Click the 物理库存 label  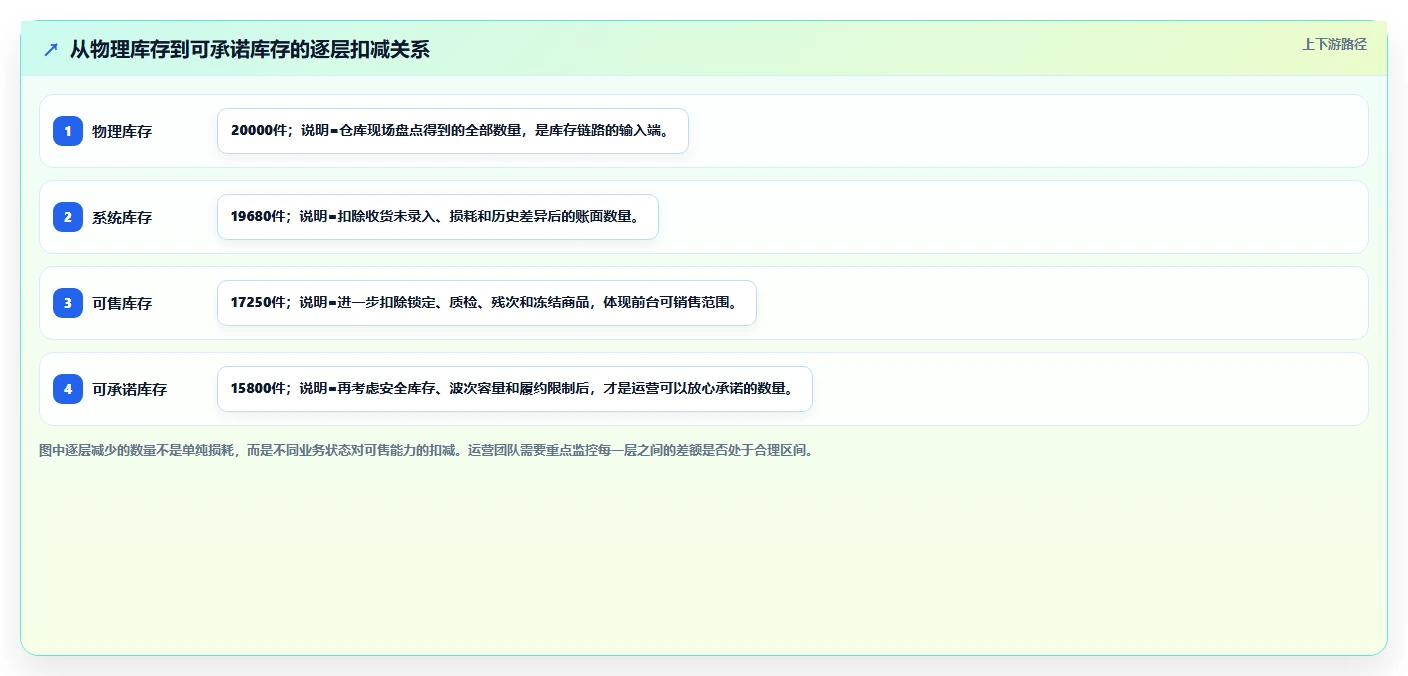(122, 131)
